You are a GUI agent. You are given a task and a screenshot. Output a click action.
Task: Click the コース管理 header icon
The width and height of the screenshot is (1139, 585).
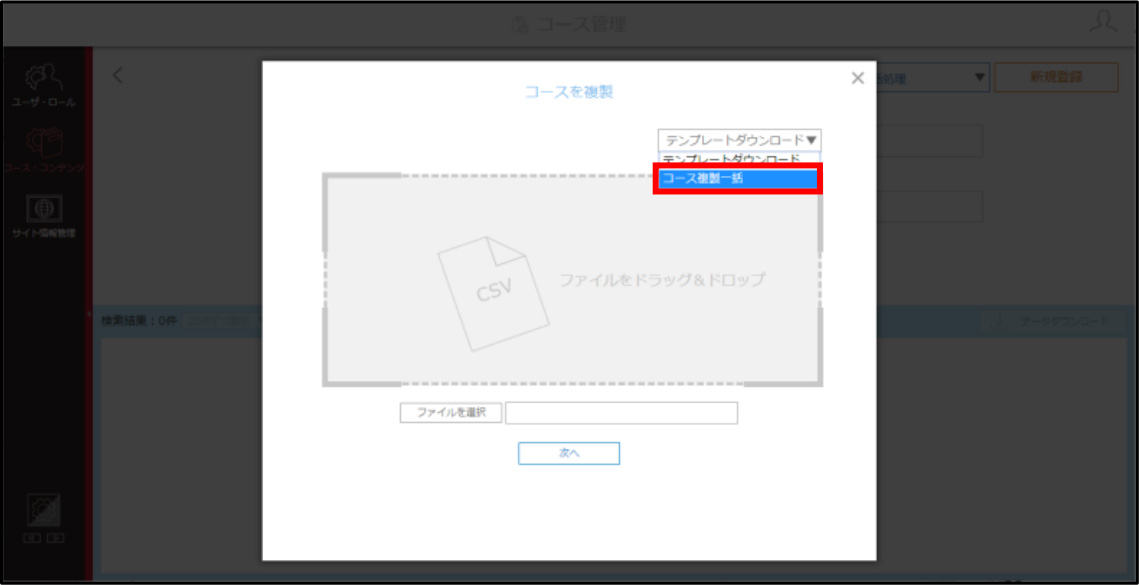[520, 25]
